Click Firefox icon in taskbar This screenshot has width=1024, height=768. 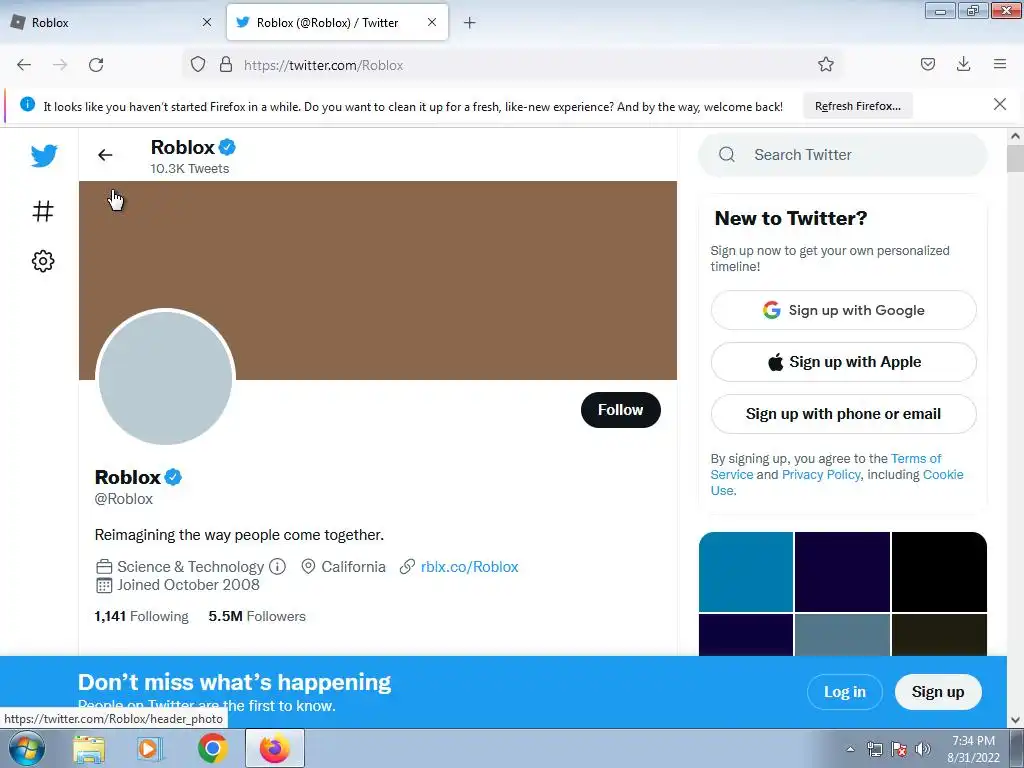275,748
